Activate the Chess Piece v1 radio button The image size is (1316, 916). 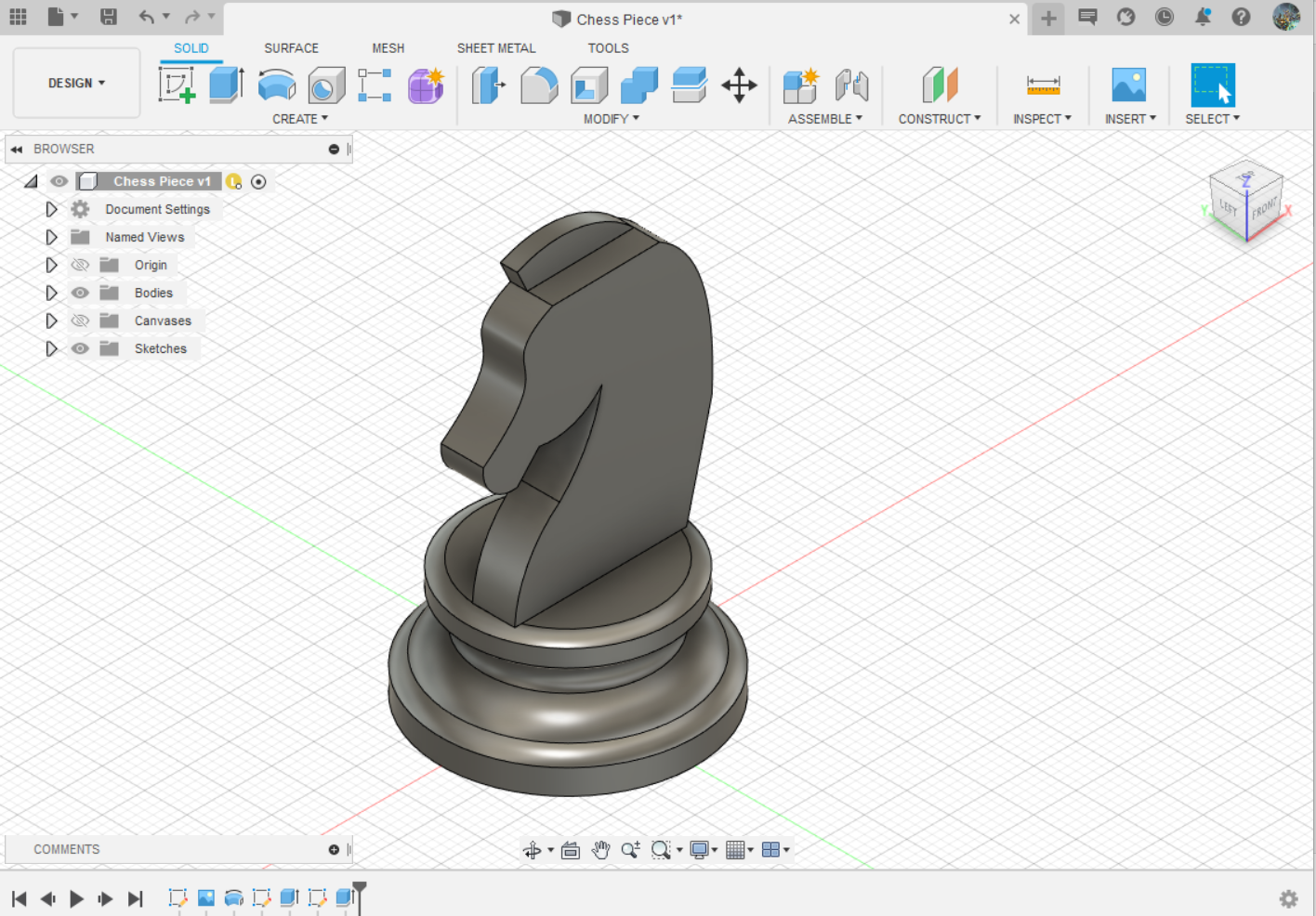point(258,182)
